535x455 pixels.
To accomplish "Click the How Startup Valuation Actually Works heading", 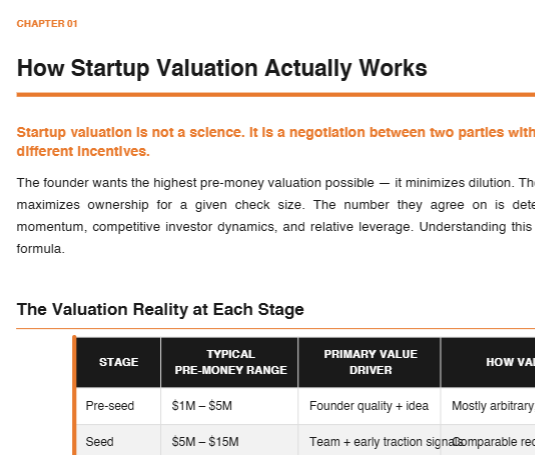I will 222,68.
